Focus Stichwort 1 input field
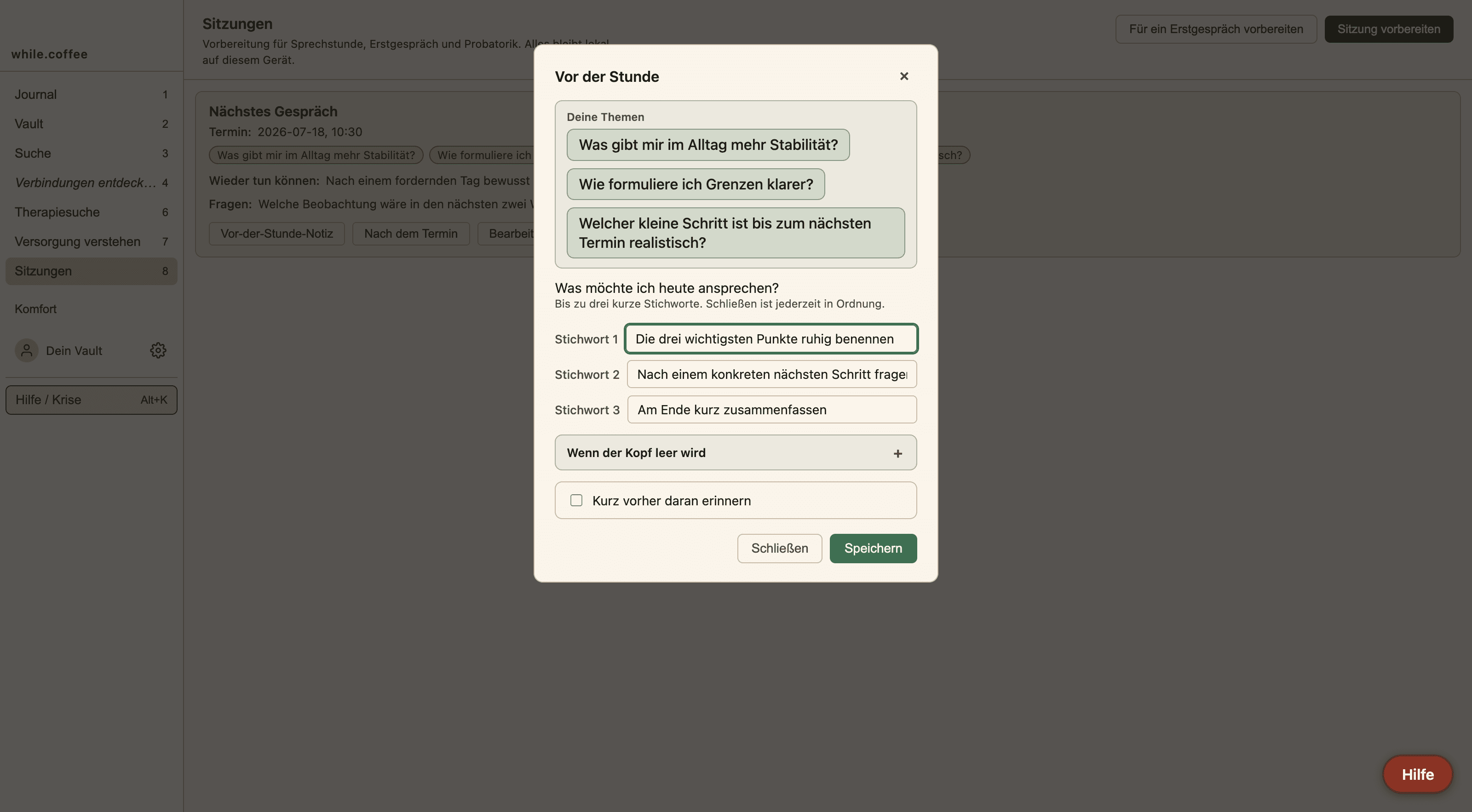The width and height of the screenshot is (1472, 812). point(771,338)
